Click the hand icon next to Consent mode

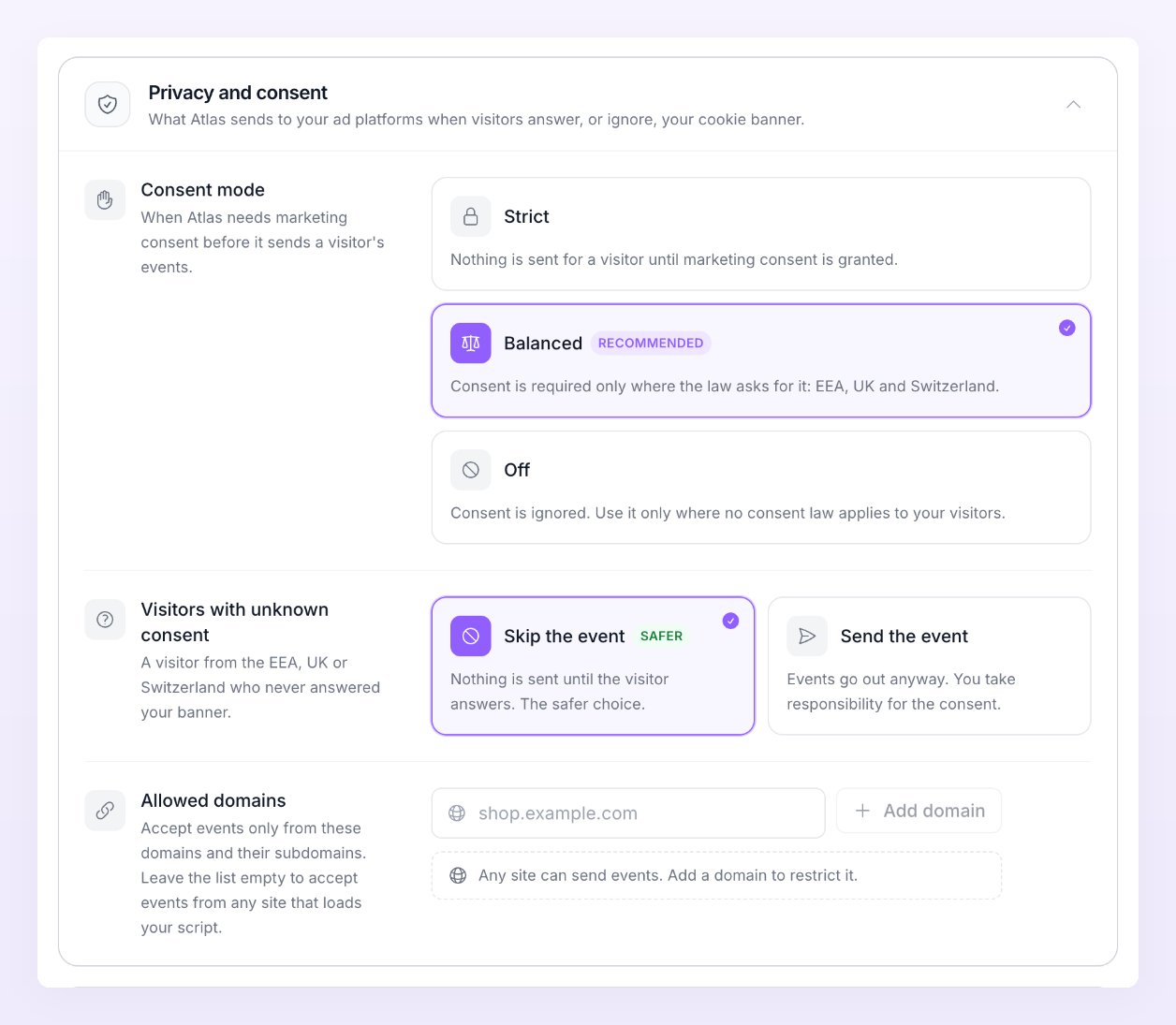[105, 200]
